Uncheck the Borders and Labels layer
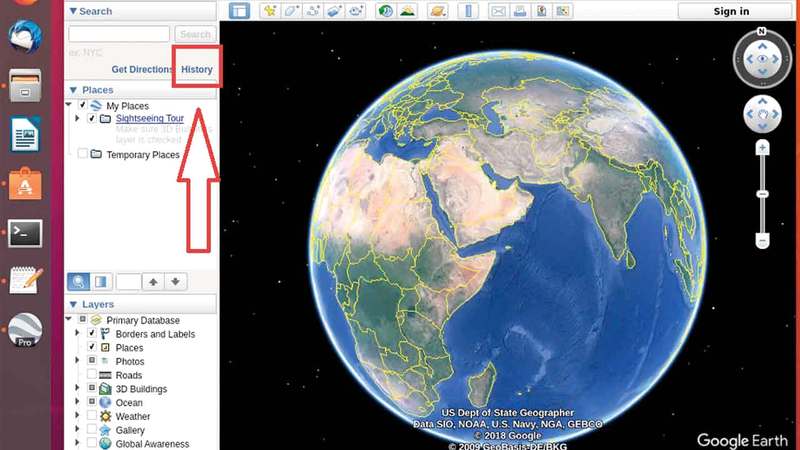Viewport: 800px width, 450px height. (x=92, y=334)
